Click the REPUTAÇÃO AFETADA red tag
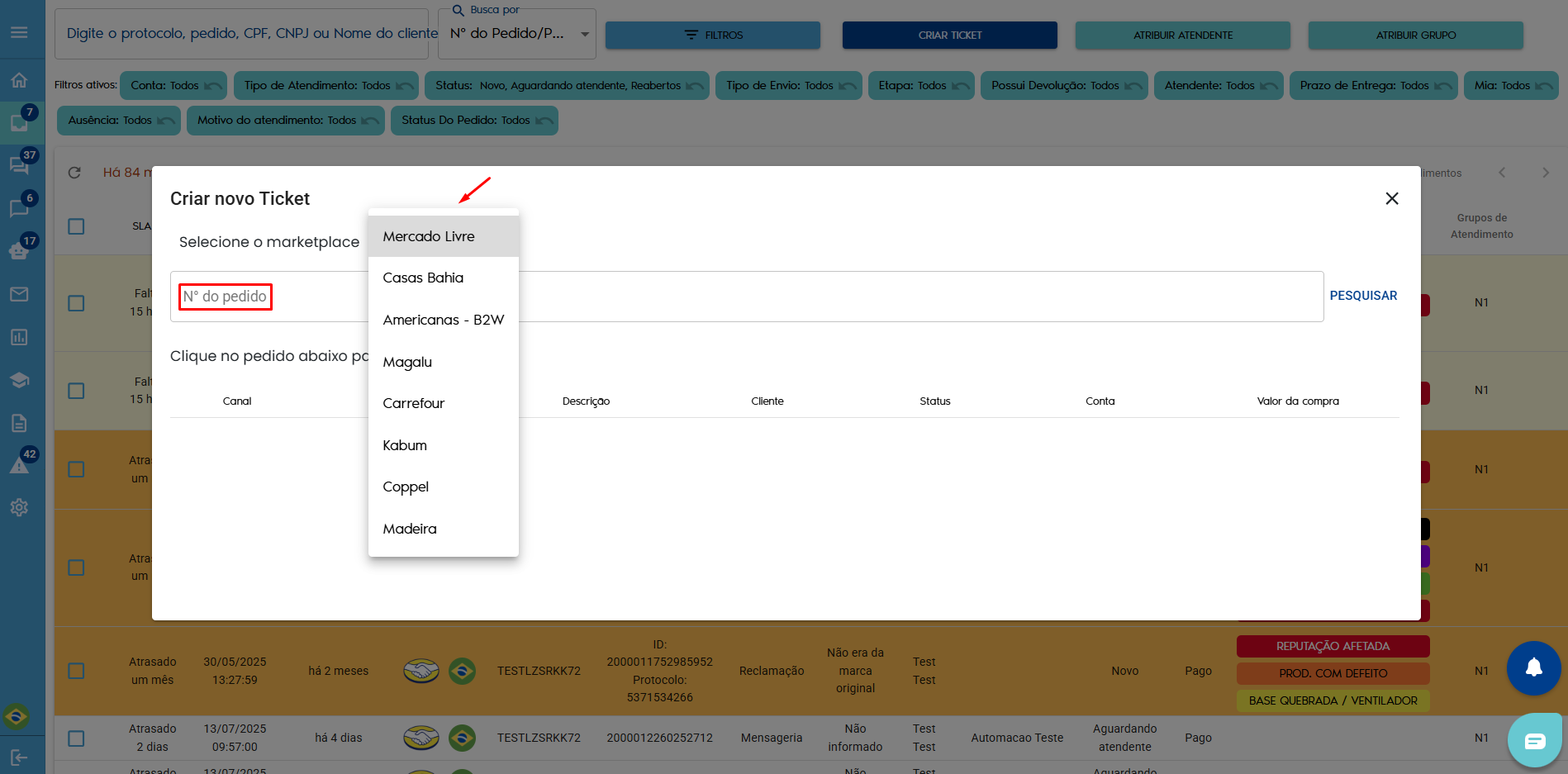Screen dimensions: 1568x774 click(x=1333, y=646)
